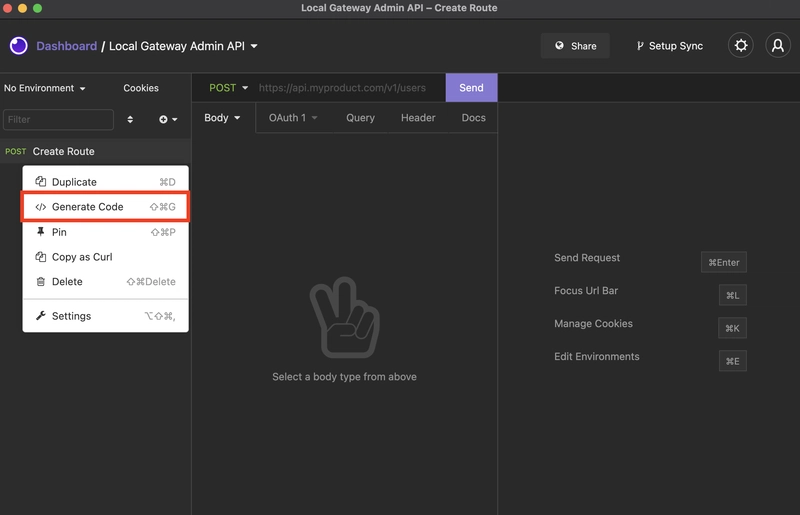Click the Send Request hint text

click(587, 258)
